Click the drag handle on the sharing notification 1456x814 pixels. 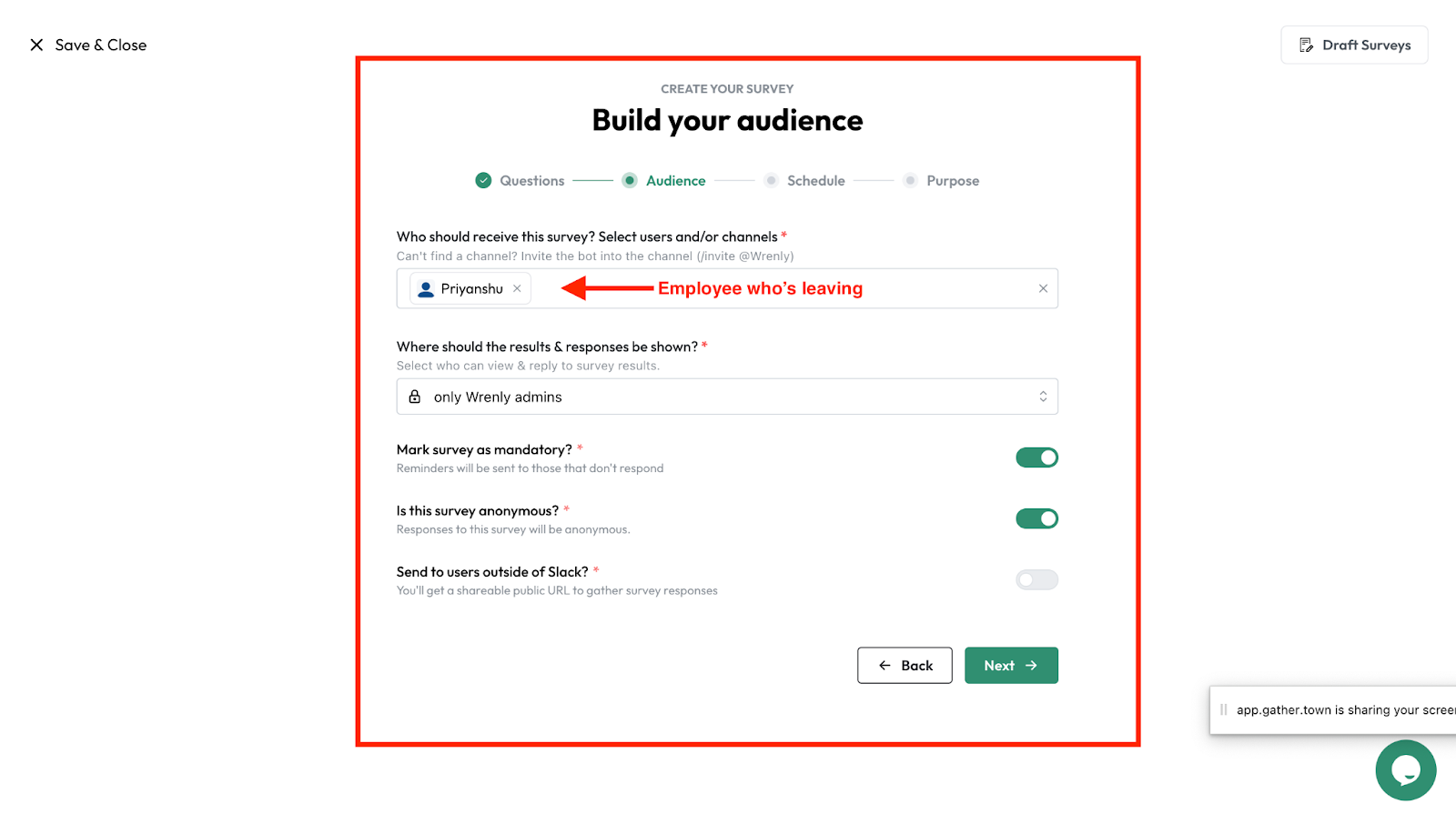[1223, 710]
